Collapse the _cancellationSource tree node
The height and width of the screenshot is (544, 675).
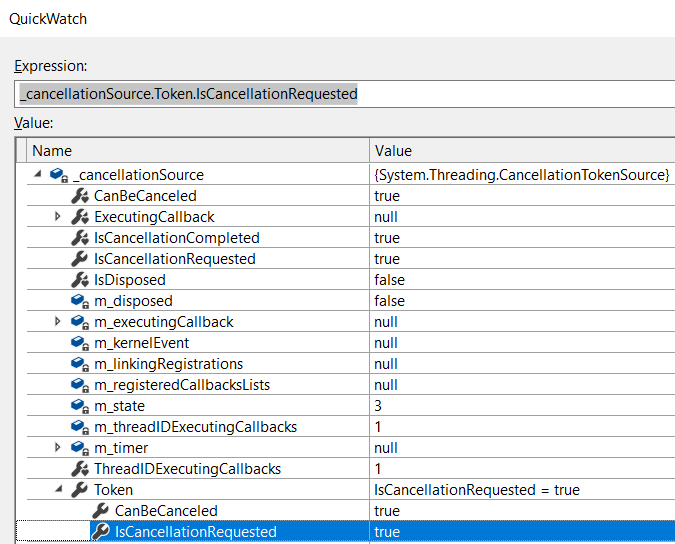(x=38, y=174)
